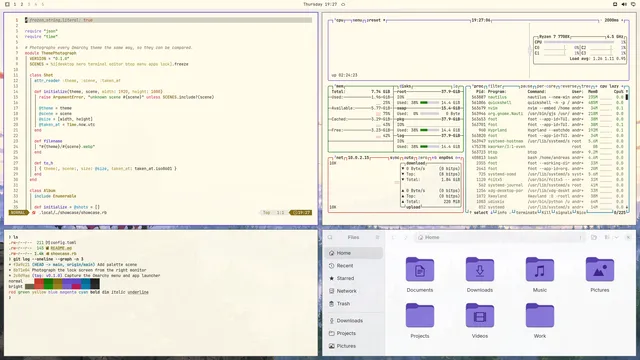Click Nice in btop proc footer
The width and height of the screenshot is (640, 360).
tap(582, 213)
